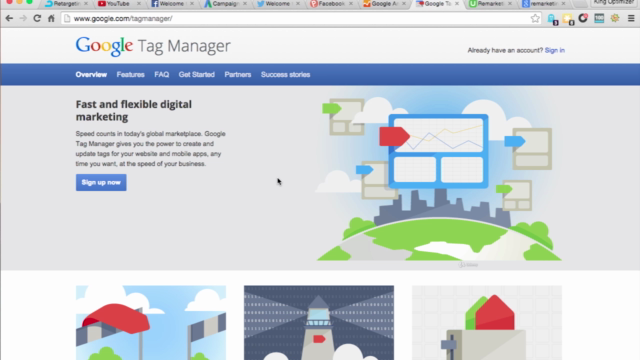
Task: Switch to the Twitter Welcome tab
Action: pyautogui.click(x=278, y=4)
